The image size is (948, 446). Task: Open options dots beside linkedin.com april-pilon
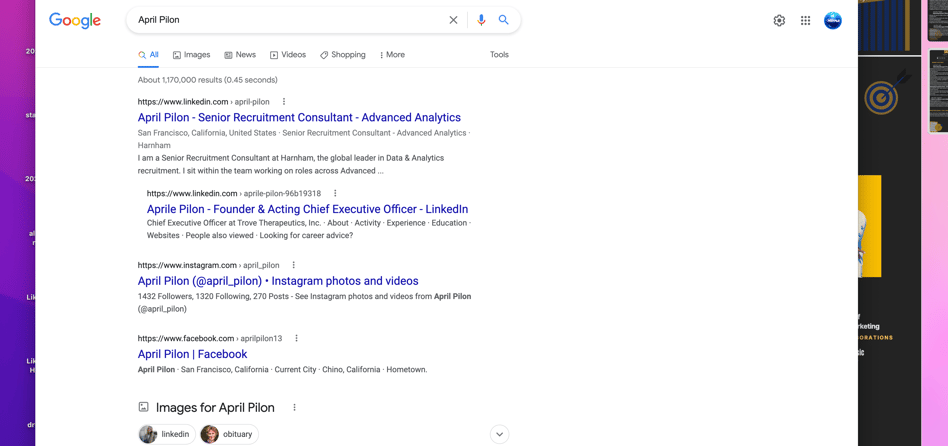click(284, 102)
